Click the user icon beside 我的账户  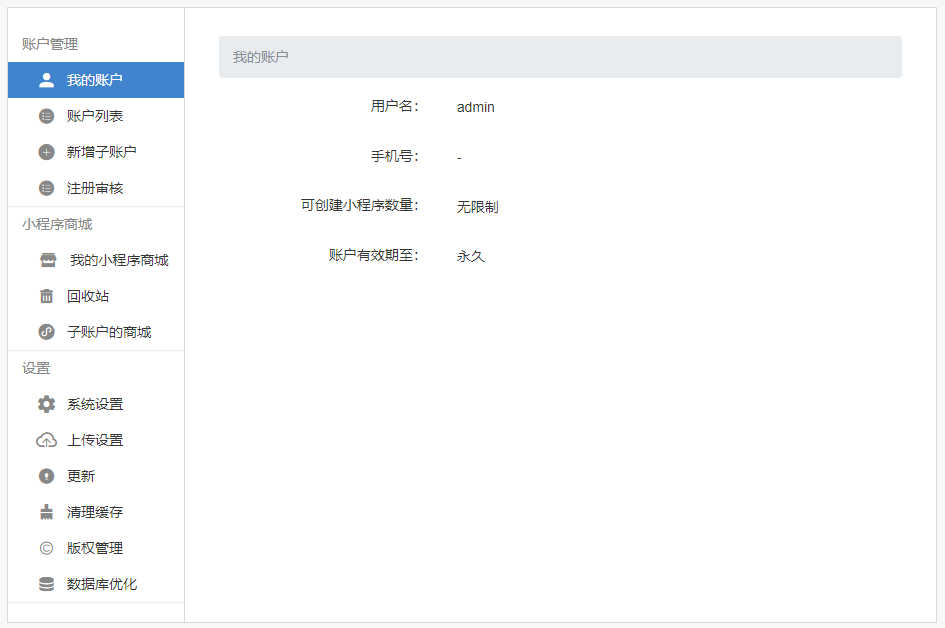click(46, 80)
